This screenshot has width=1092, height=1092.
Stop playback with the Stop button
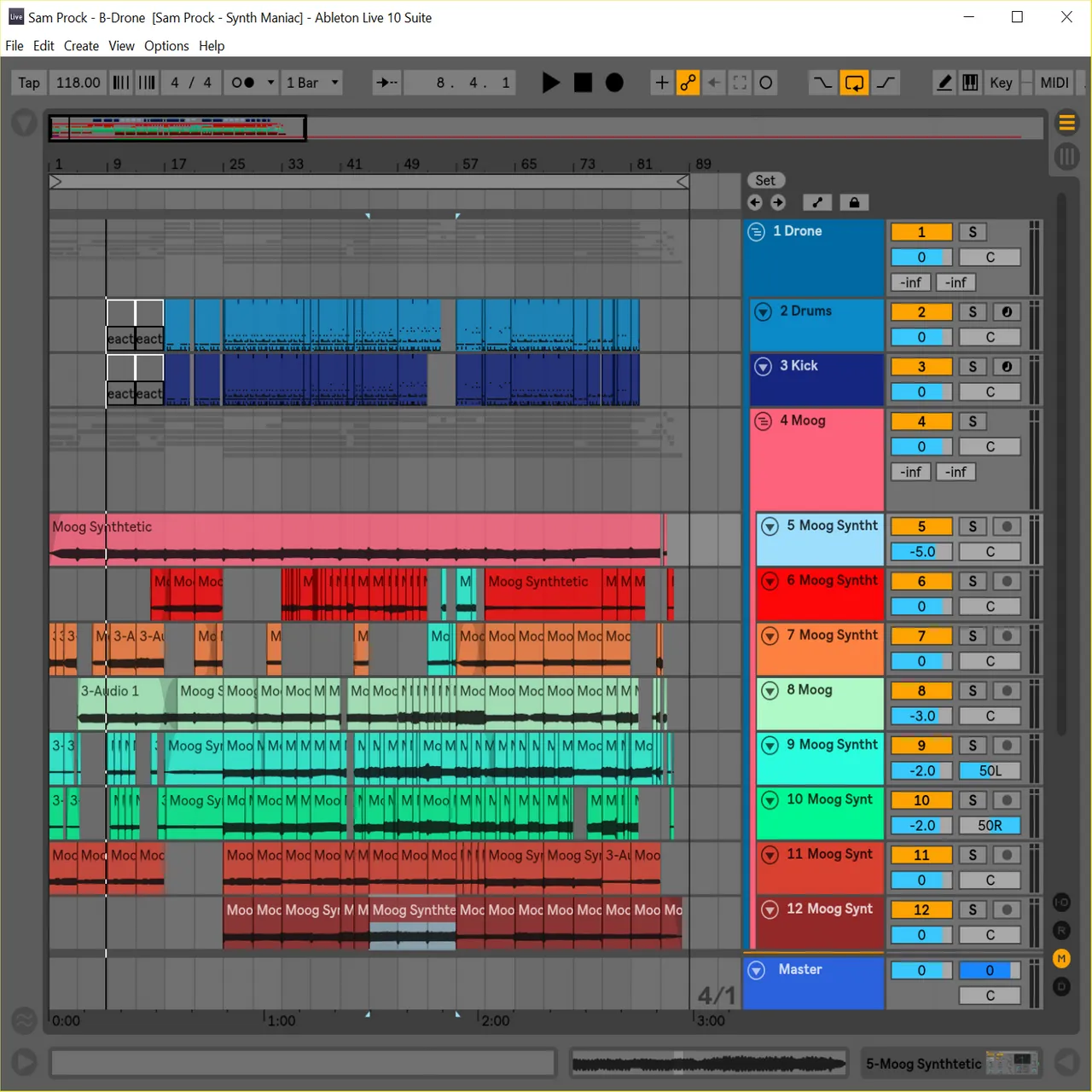tap(583, 83)
